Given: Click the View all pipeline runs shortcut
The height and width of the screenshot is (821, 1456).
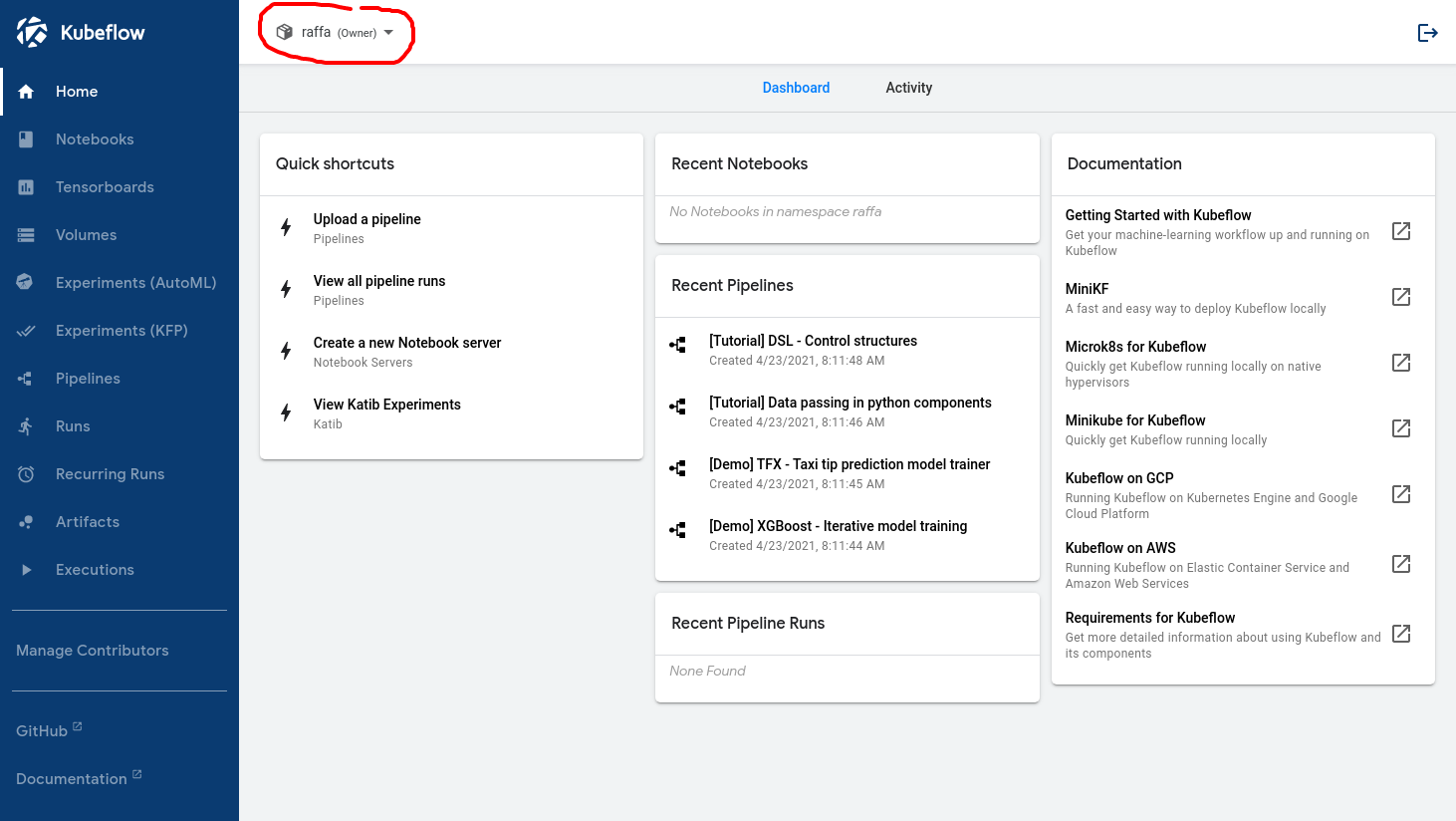Looking at the screenshot, I should (x=451, y=289).
